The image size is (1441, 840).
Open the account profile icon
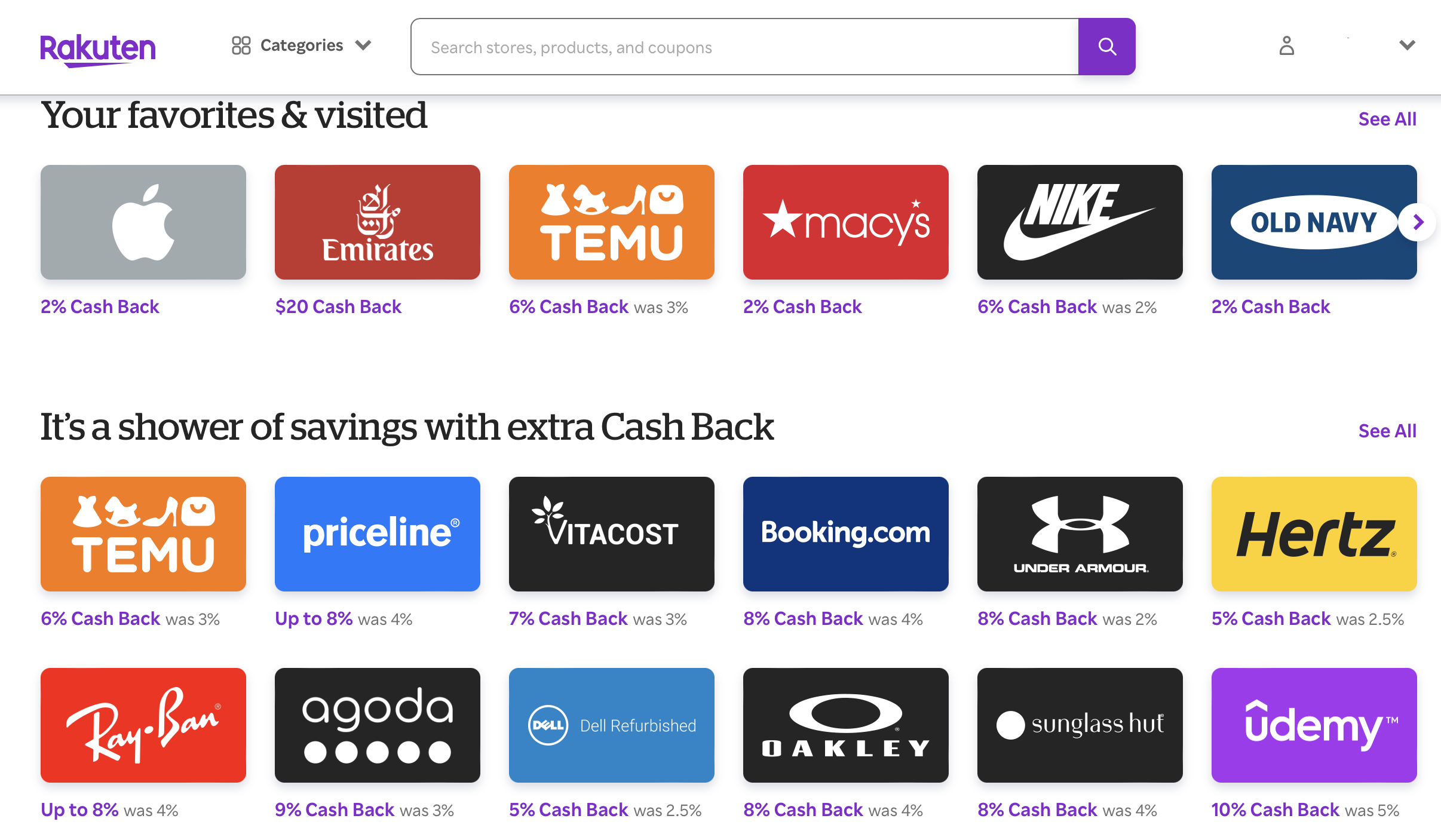[x=1286, y=45]
